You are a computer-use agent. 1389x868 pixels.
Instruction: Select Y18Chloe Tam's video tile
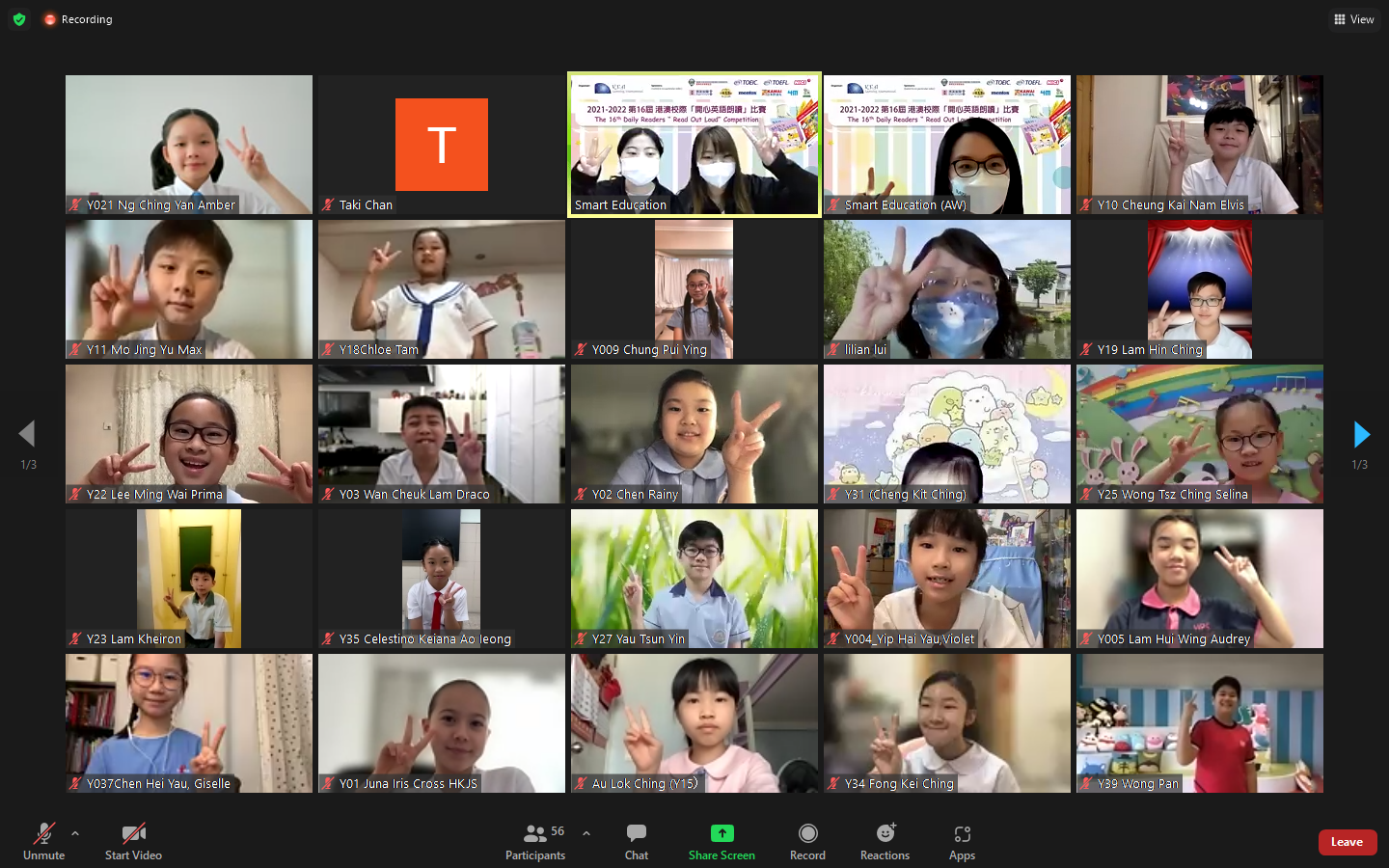[442, 289]
